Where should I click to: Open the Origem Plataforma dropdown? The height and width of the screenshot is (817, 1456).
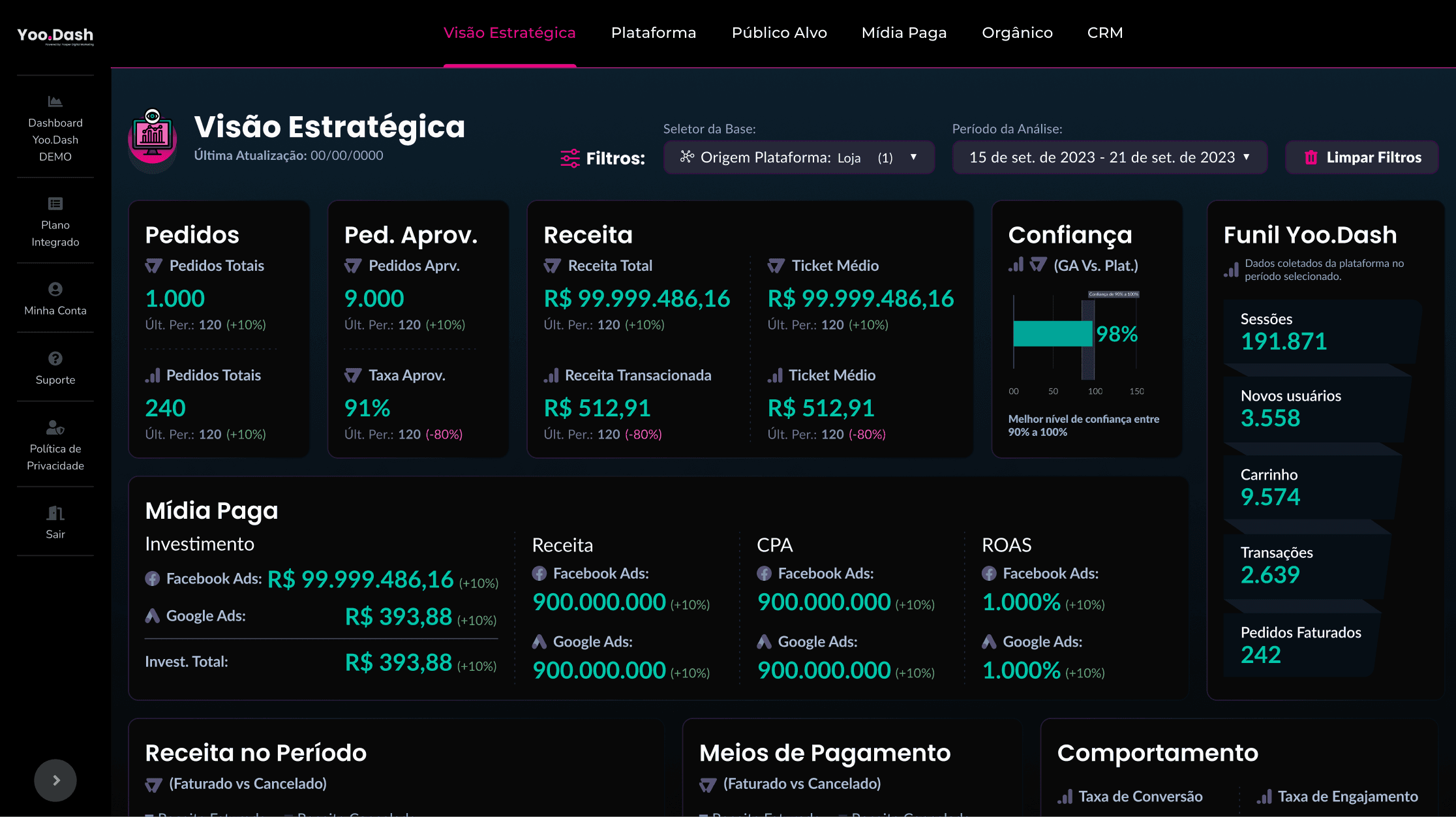pos(799,157)
